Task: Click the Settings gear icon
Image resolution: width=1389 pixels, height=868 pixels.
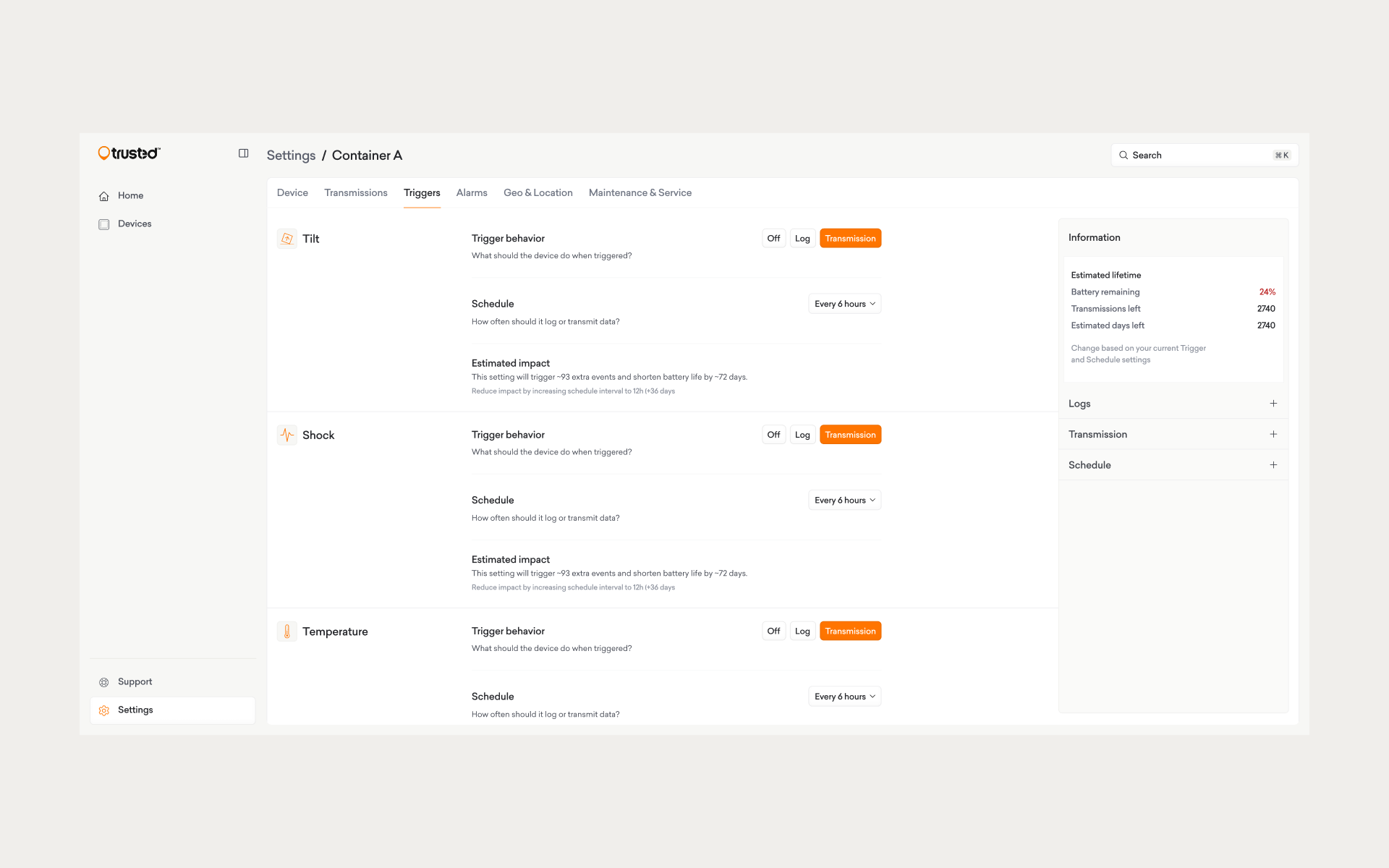Action: (104, 710)
